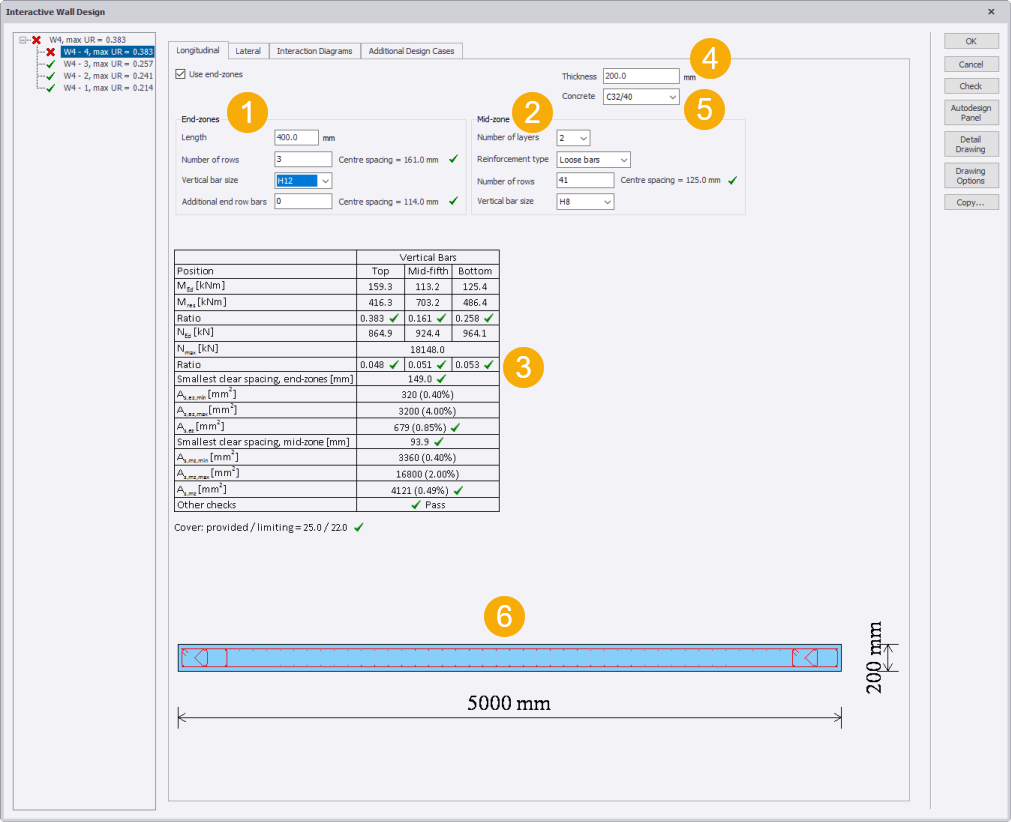1011x822 pixels.
Task: Open the Interaction Diagrams tab
Action: [314, 51]
